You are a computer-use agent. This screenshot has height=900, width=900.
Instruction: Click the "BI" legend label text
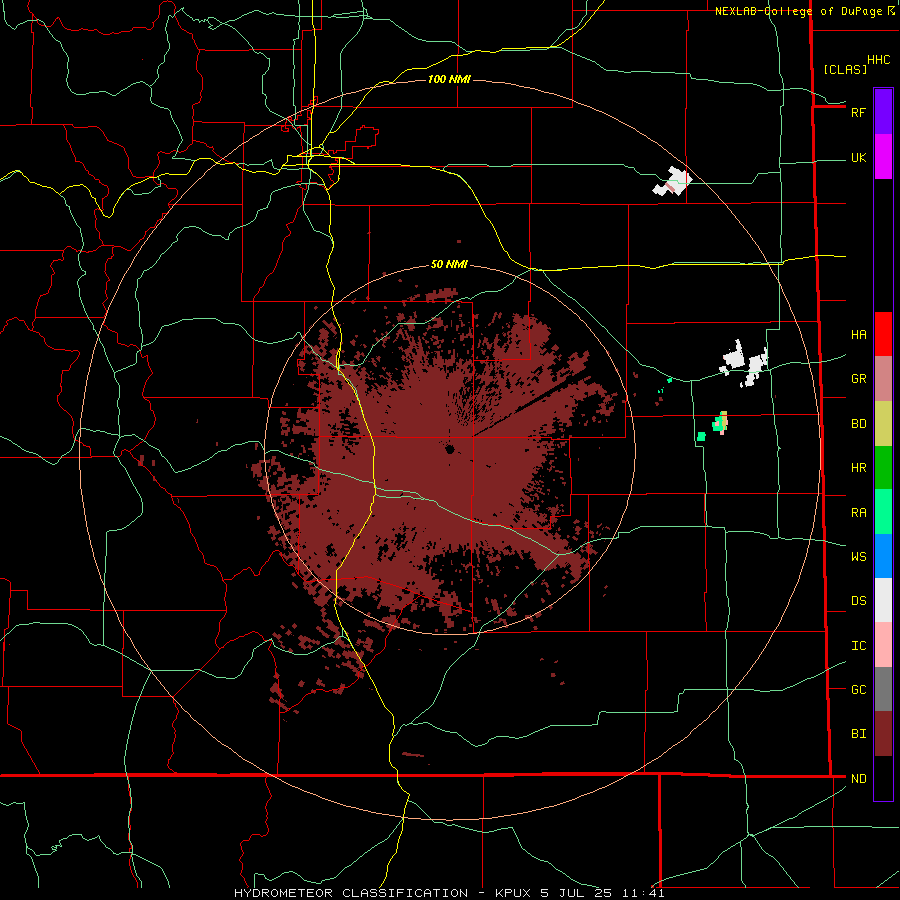(858, 734)
